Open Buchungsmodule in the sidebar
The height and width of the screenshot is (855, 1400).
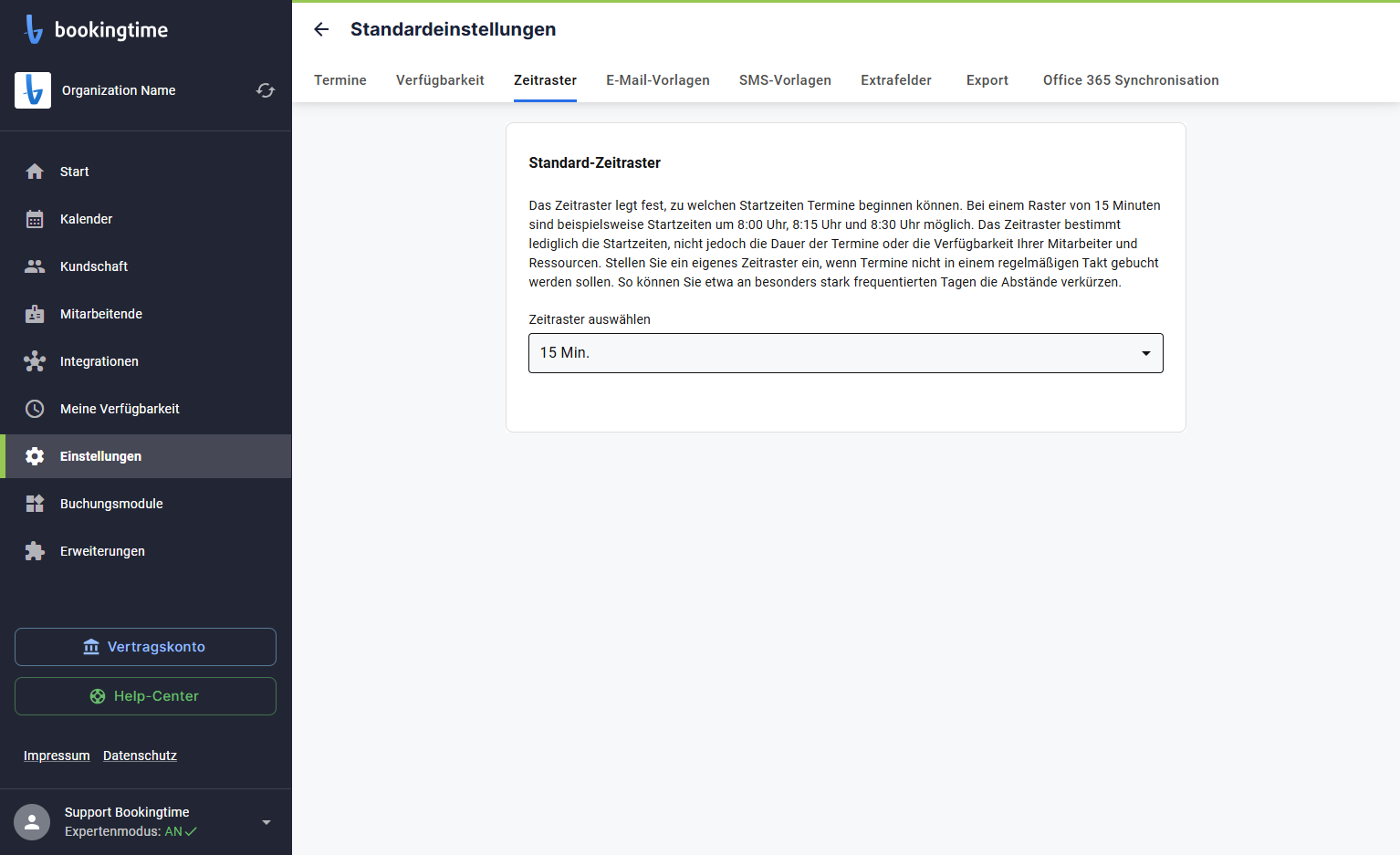tap(146, 504)
